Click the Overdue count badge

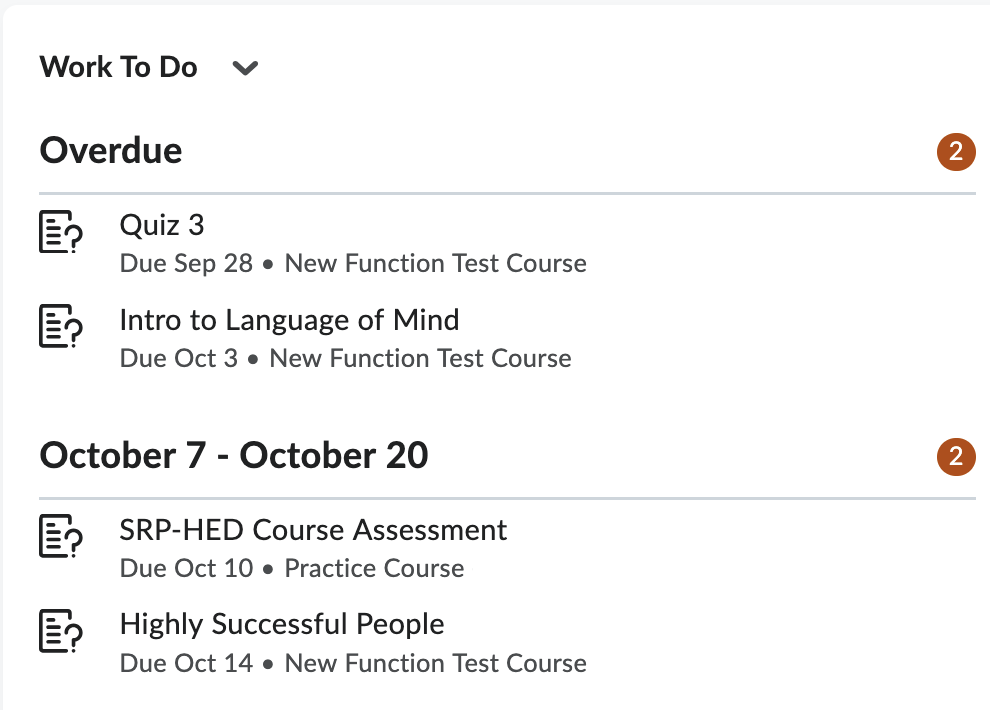coord(955,152)
